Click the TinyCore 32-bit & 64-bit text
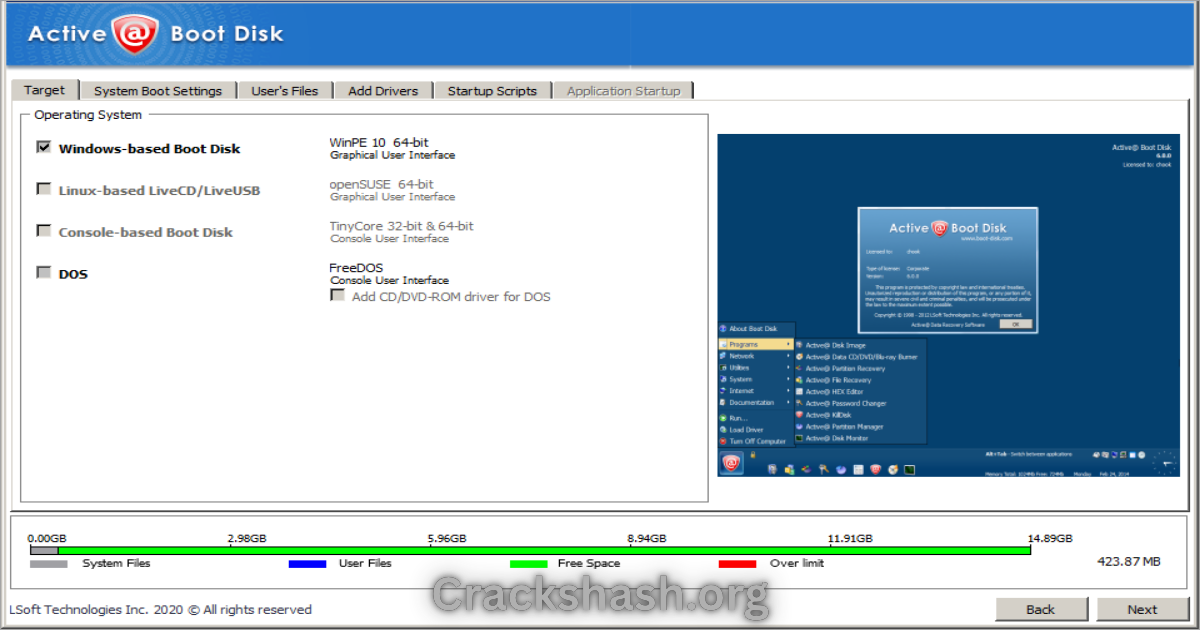Screen dimensions: 1200x630 (x=402, y=226)
